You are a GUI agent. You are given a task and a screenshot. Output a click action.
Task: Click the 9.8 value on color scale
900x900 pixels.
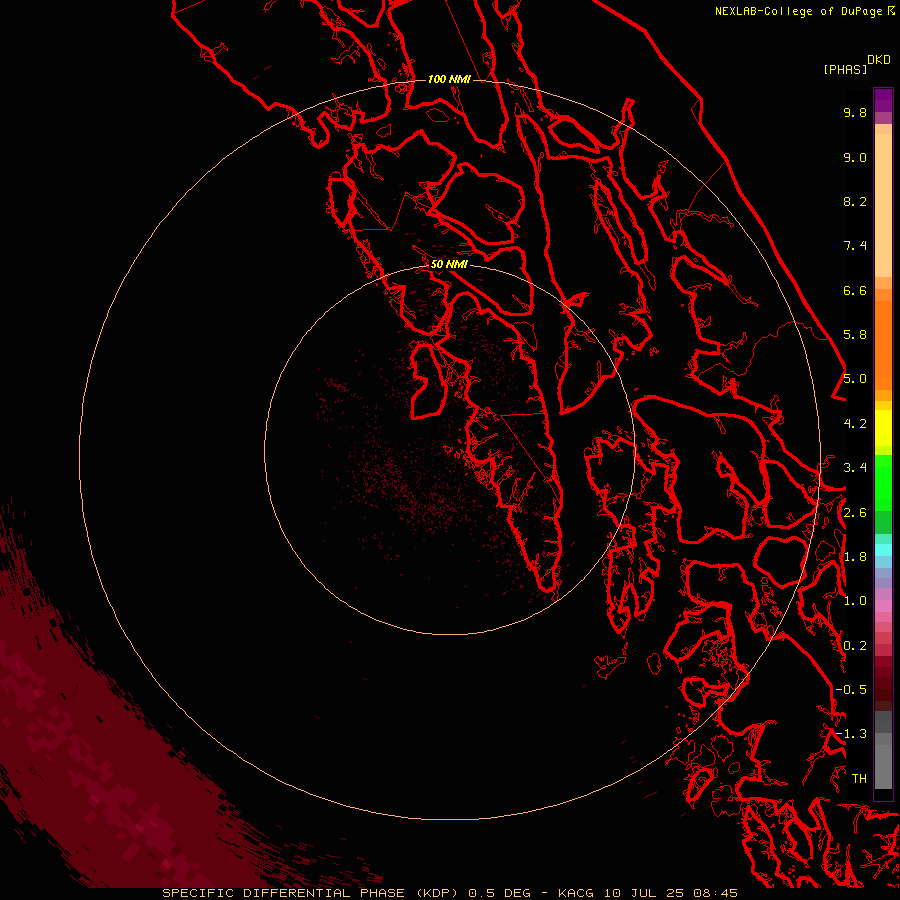855,112
